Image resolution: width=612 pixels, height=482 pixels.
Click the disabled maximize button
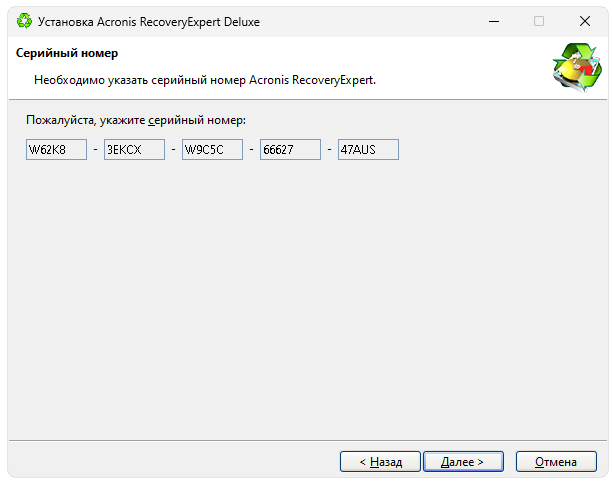[539, 21]
